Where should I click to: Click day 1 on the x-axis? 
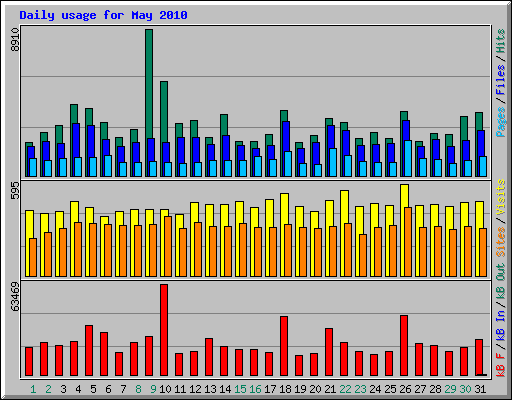(33, 389)
